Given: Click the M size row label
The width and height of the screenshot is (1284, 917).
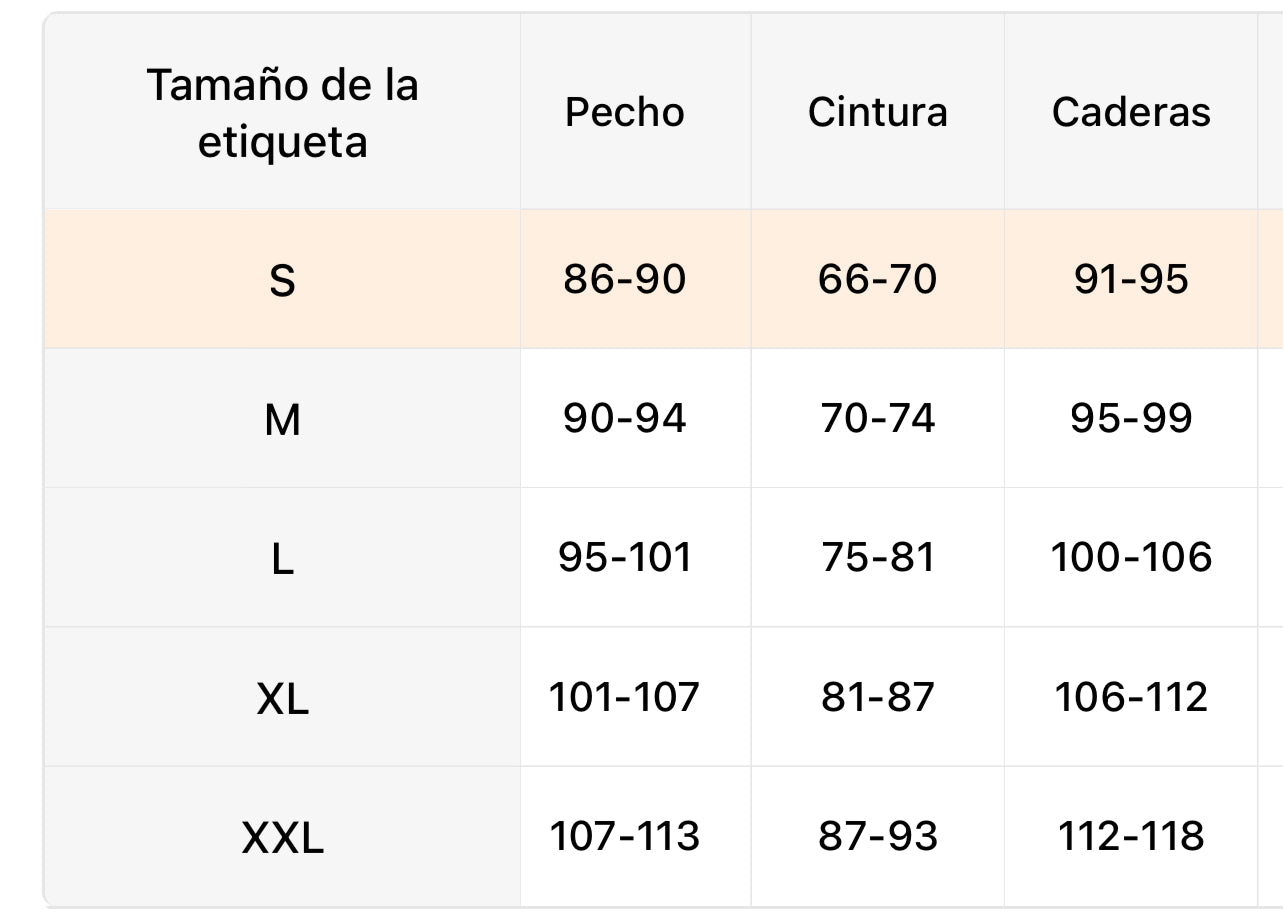Looking at the screenshot, I should coord(282,420).
